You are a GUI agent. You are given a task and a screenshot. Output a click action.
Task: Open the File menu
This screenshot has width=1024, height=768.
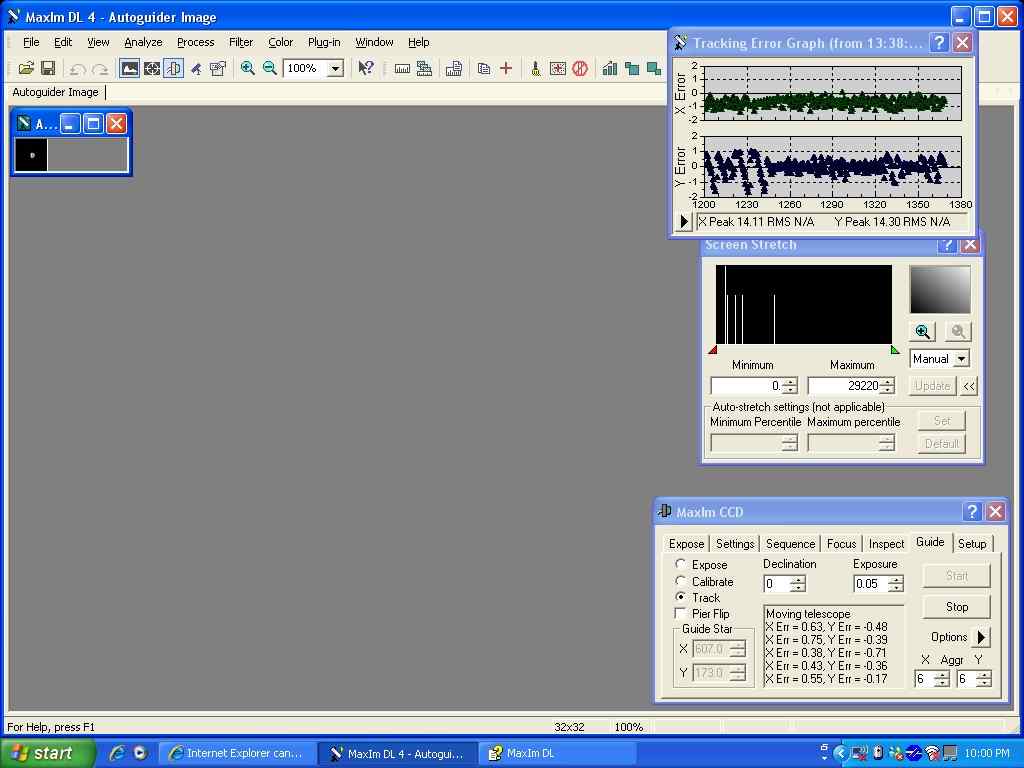pos(31,42)
